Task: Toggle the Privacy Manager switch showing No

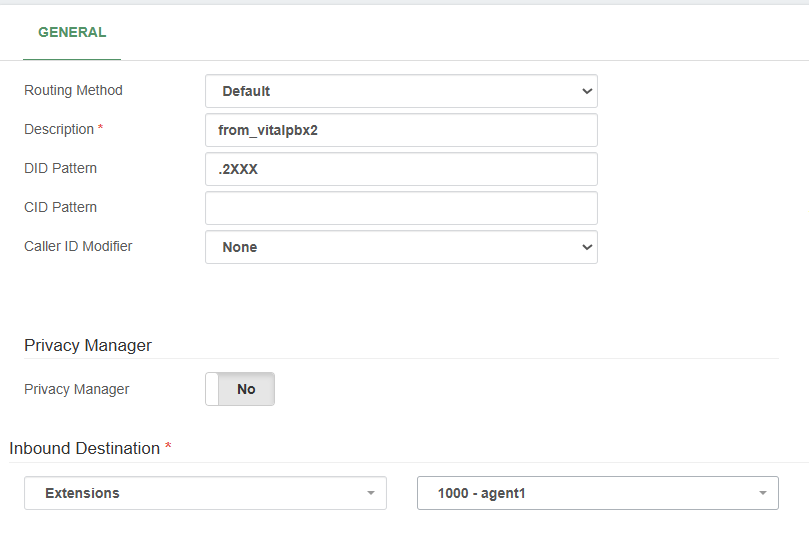Action: coord(240,389)
